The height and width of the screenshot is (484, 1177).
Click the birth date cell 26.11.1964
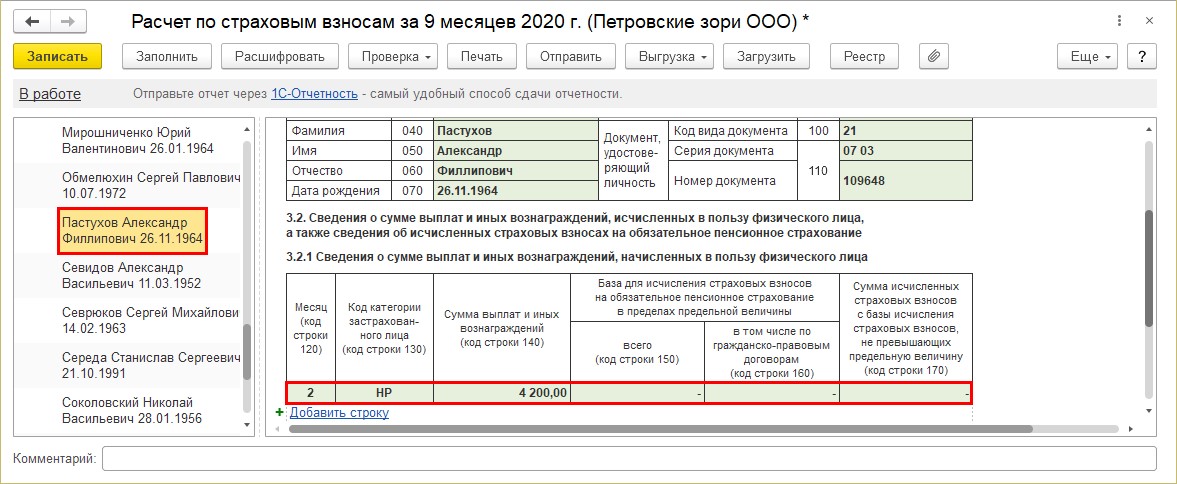point(515,191)
